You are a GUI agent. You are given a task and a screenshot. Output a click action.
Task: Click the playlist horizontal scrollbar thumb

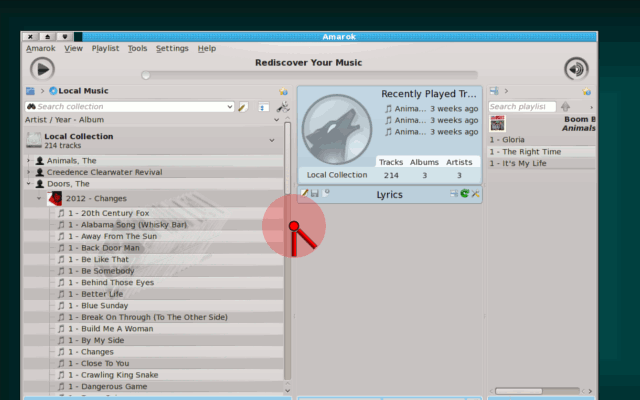(518, 391)
